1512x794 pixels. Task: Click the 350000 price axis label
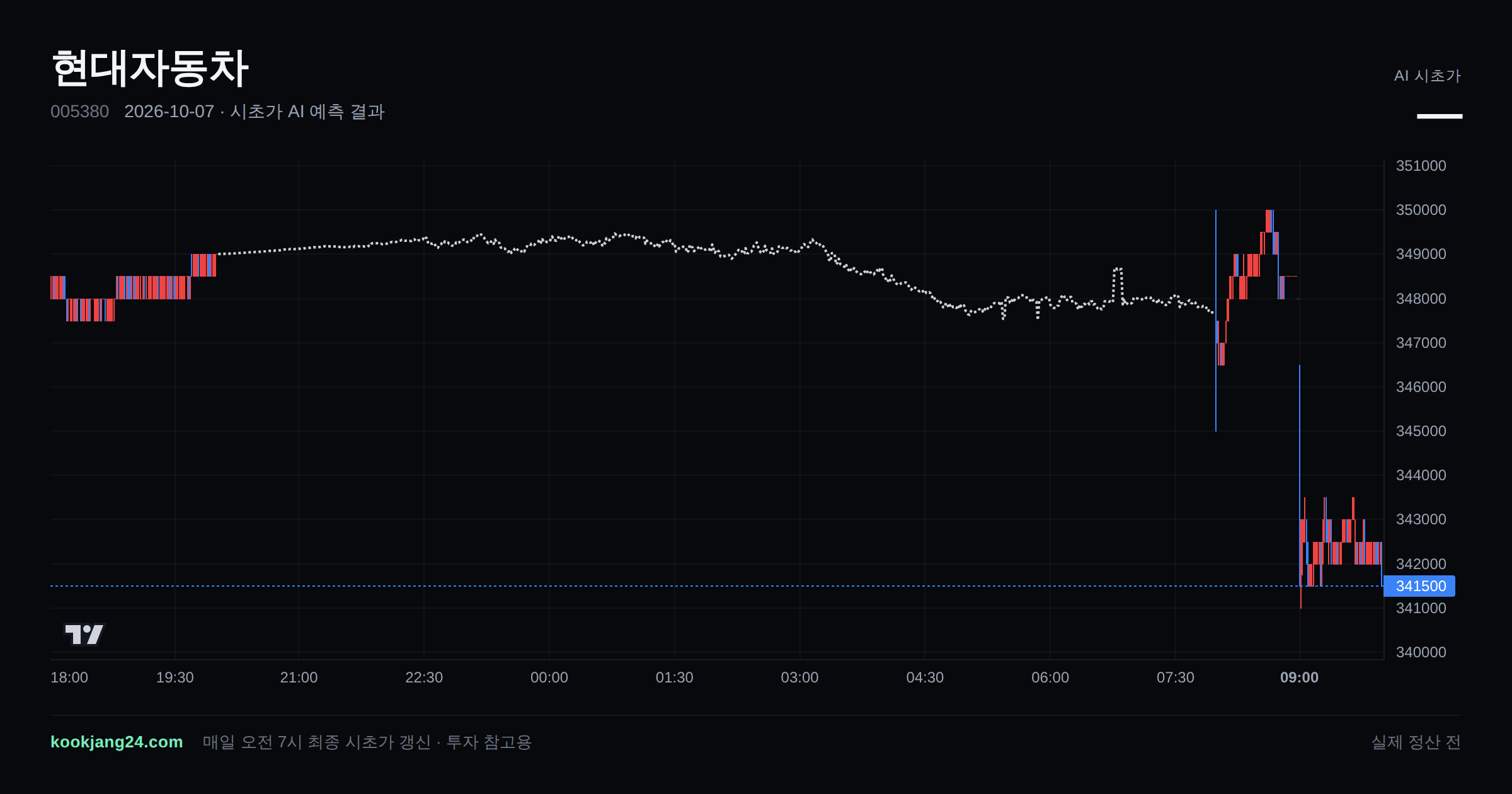click(1421, 210)
